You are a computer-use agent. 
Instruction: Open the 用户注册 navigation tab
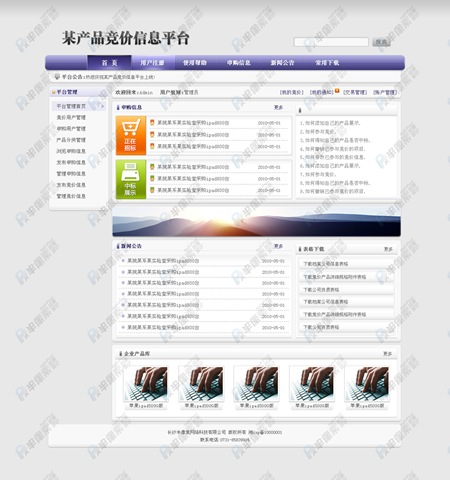152,63
